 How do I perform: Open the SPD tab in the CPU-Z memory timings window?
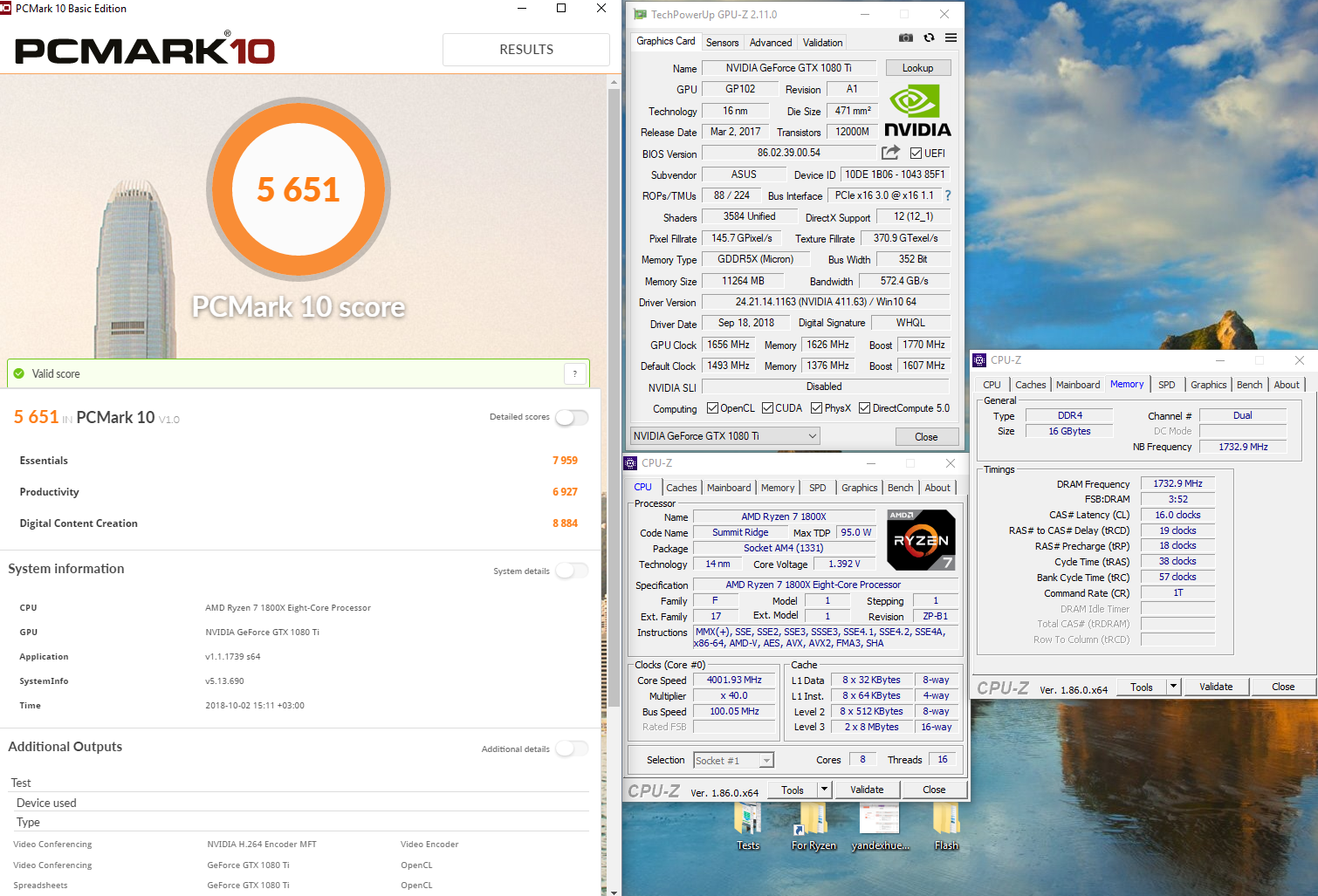[1167, 385]
